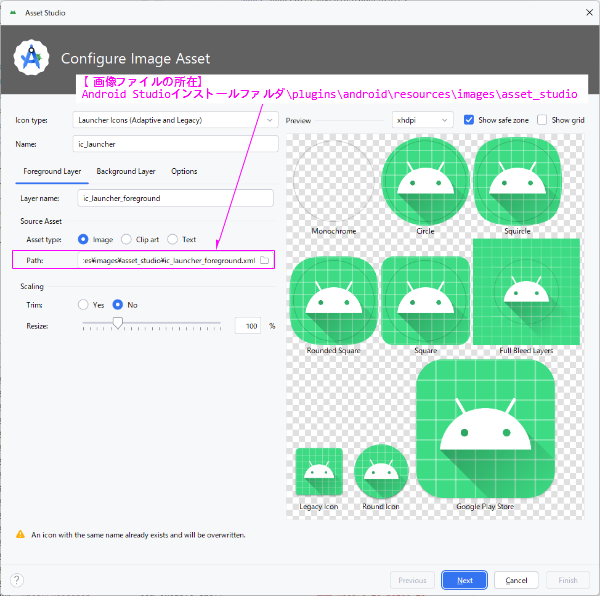Select Text asset type radio button
Screen dimensions: 600x596
click(173, 239)
